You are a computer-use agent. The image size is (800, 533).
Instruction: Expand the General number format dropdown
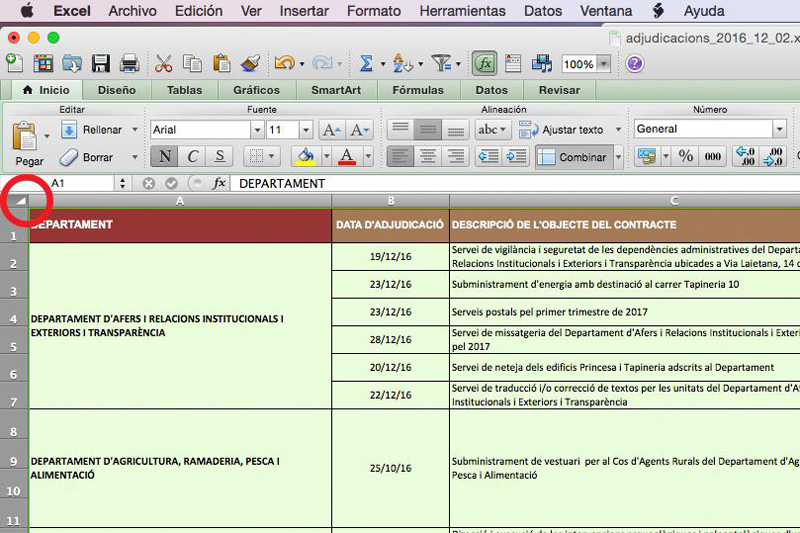(x=779, y=129)
